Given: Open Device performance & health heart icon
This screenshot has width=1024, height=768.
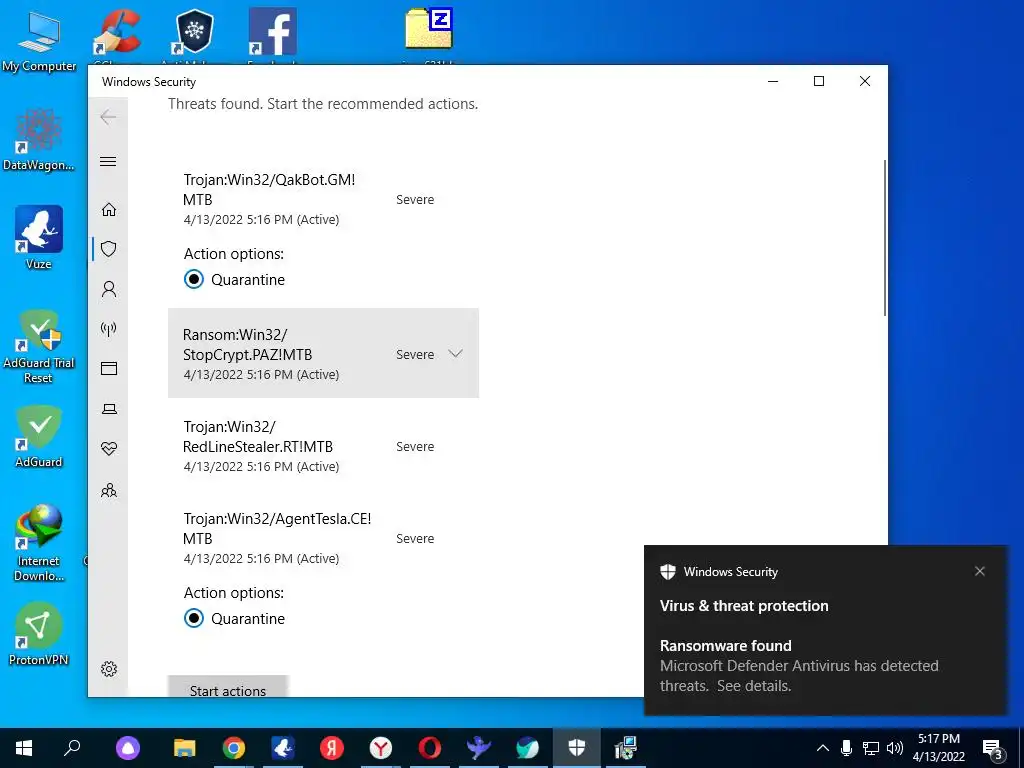Looking at the screenshot, I should point(109,449).
